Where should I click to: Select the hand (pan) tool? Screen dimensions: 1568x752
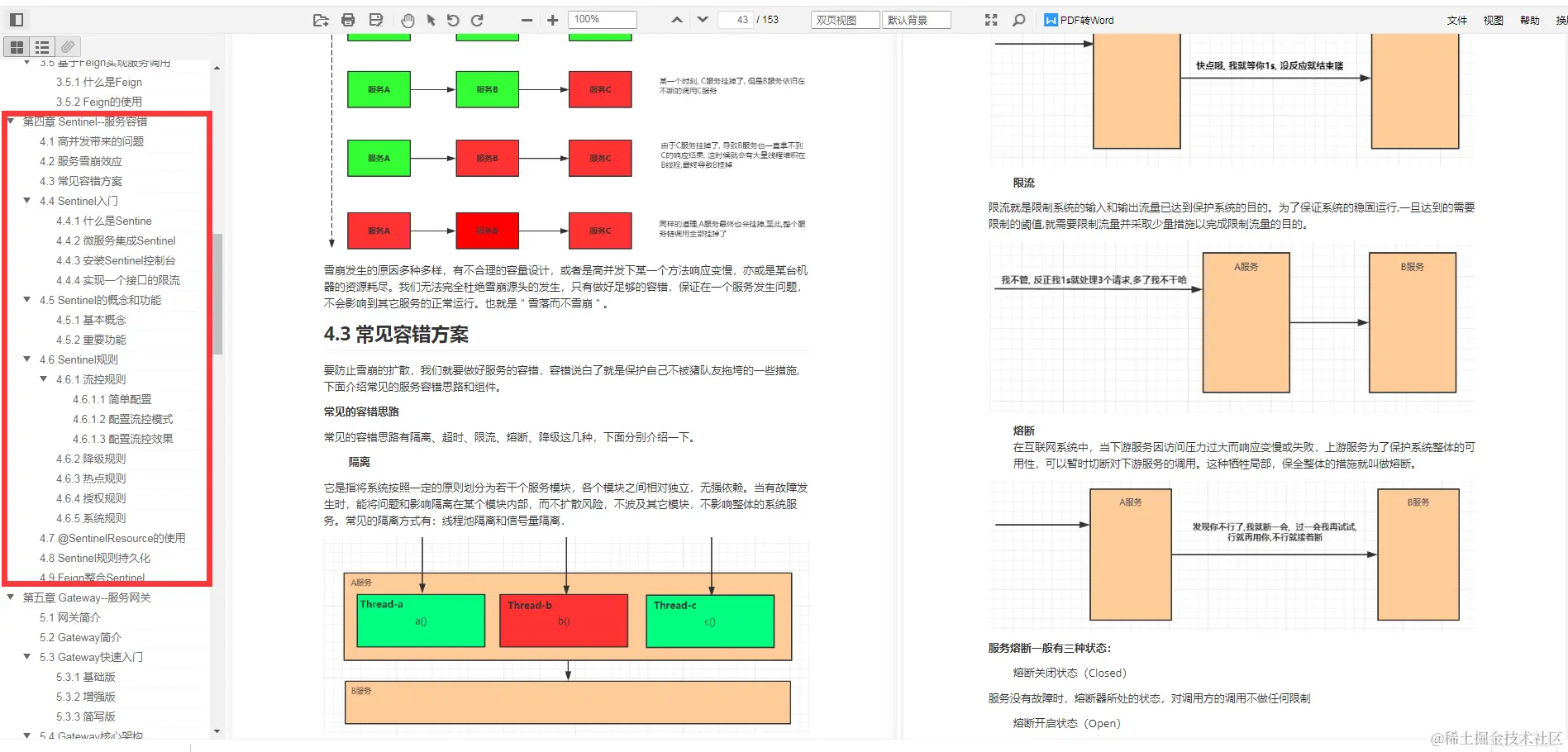[x=407, y=19]
